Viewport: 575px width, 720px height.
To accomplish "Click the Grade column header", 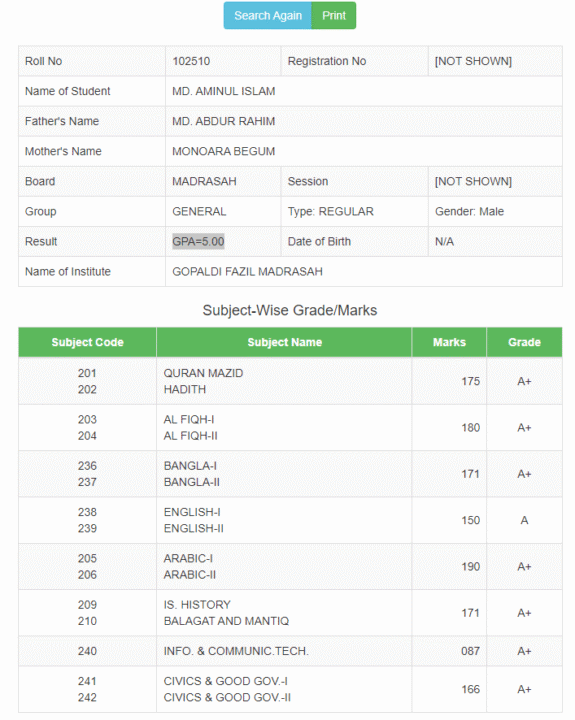I will click(x=524, y=342).
